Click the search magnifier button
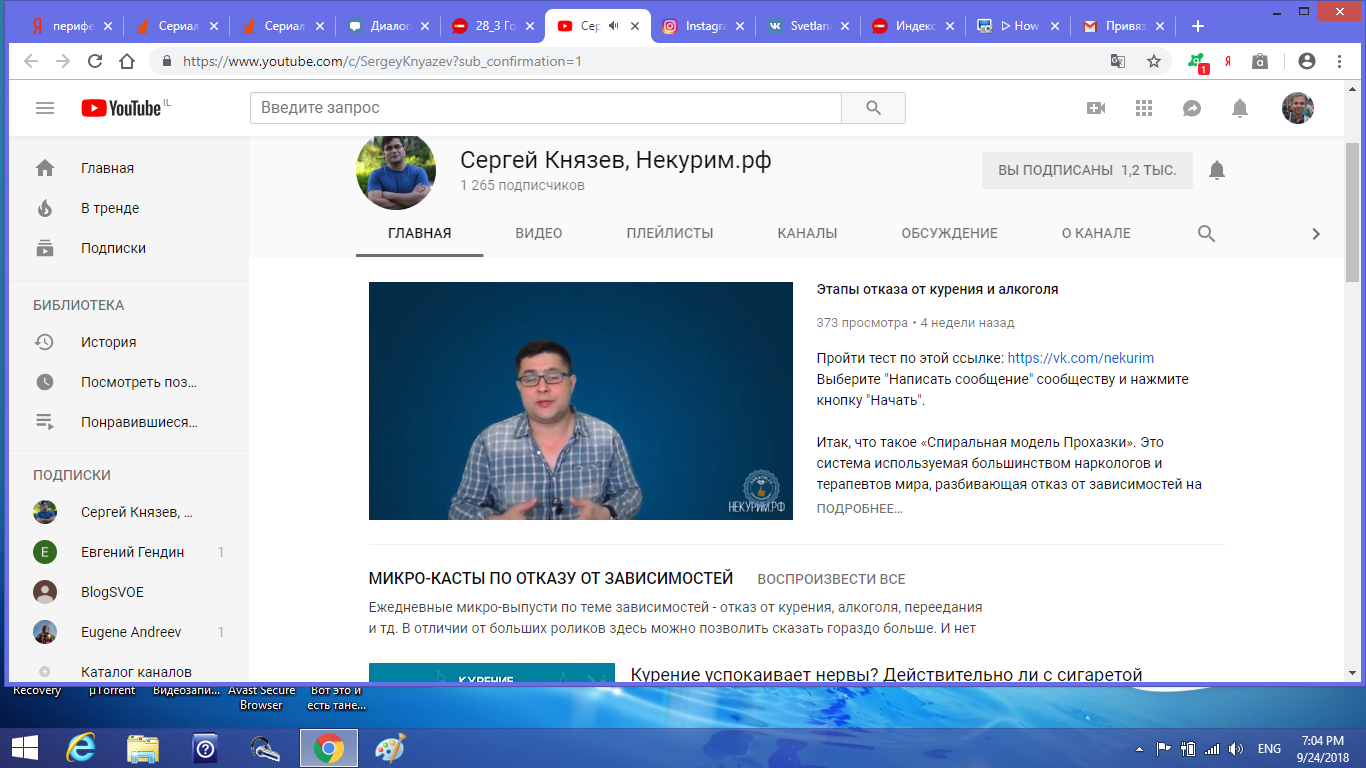 (x=873, y=108)
